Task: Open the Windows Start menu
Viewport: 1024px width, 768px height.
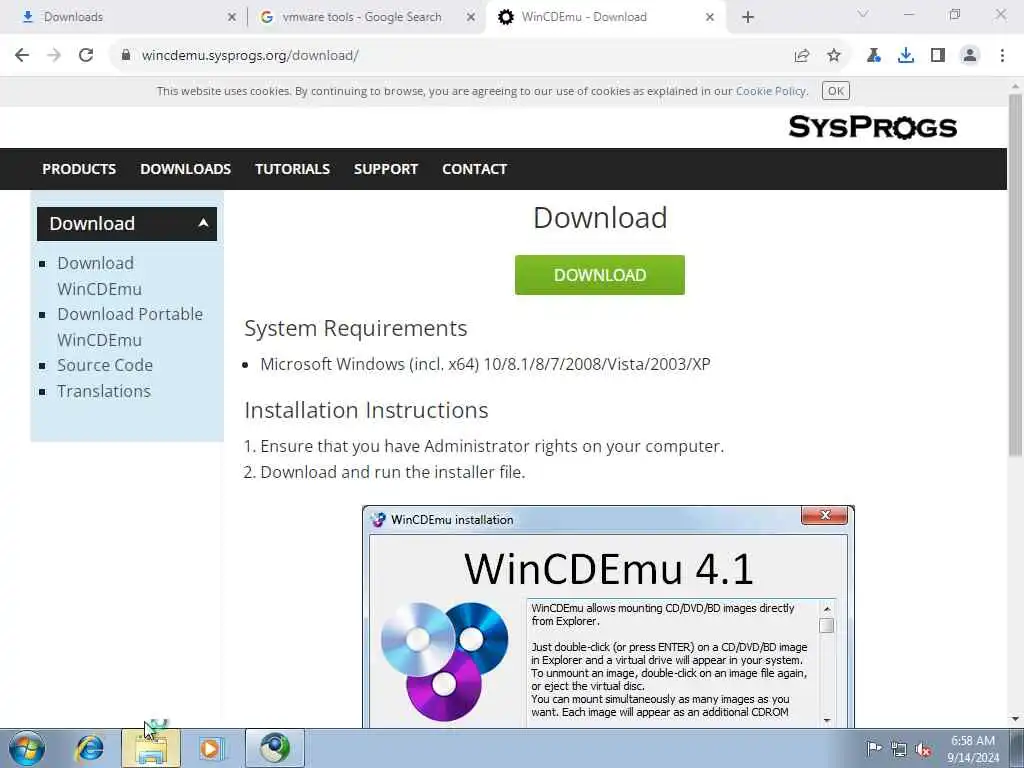Action: pyautogui.click(x=27, y=748)
